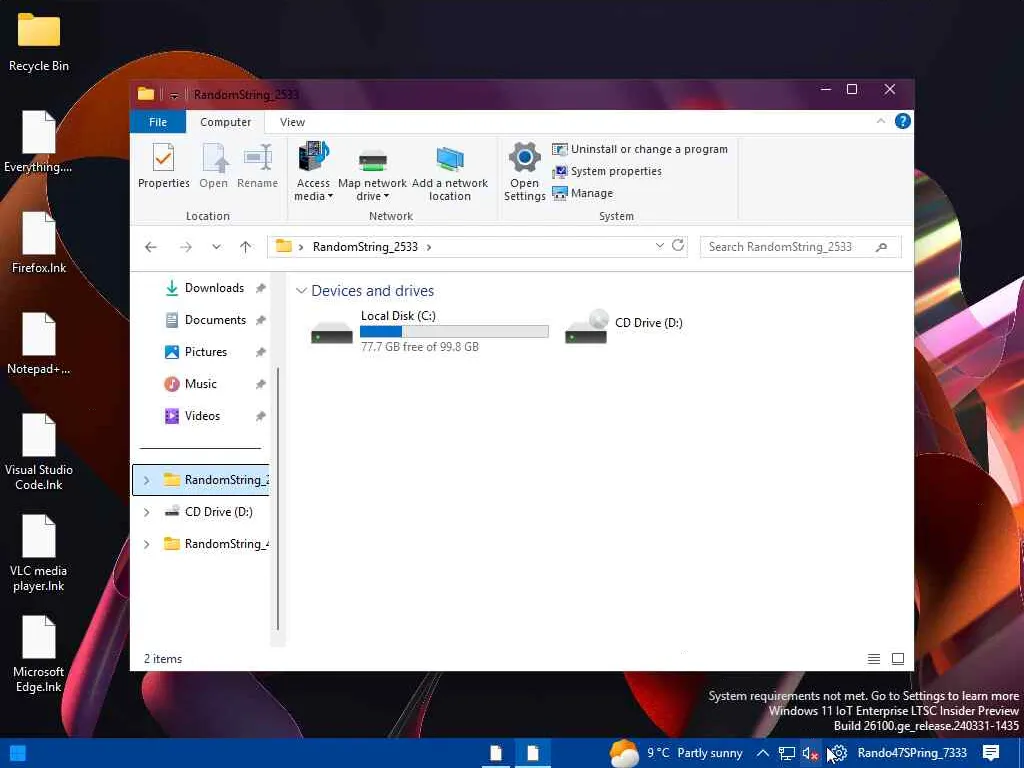Click the pin icon next to Videos
Image resolution: width=1024 pixels, height=768 pixels.
click(261, 416)
